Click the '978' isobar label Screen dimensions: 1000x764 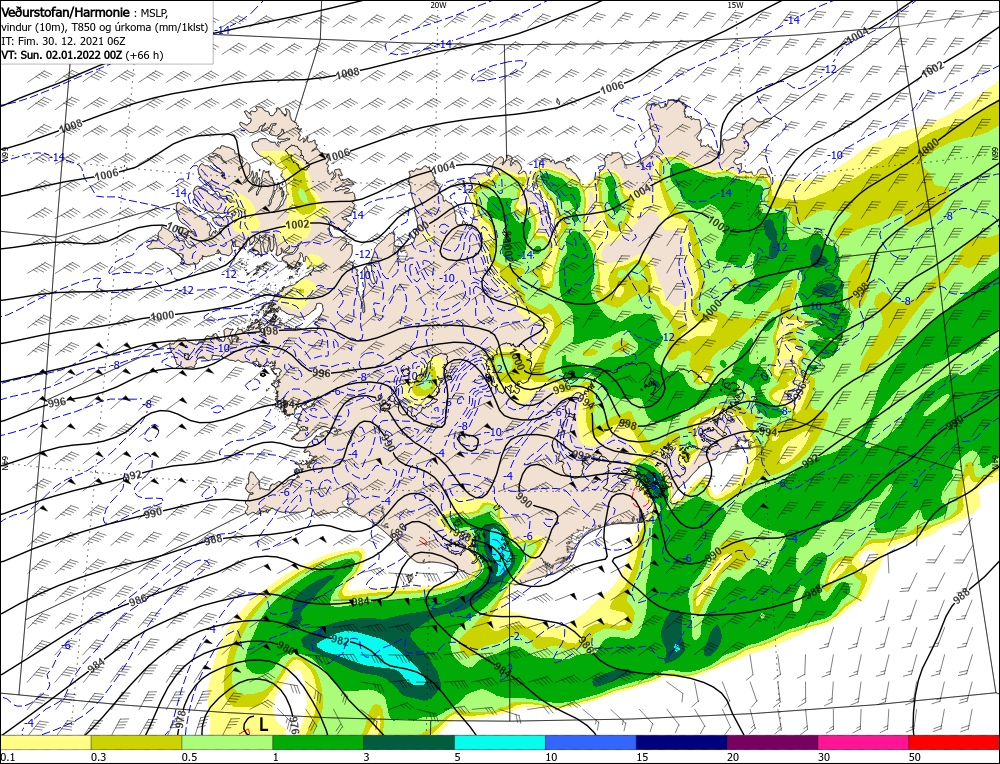pyautogui.click(x=180, y=719)
